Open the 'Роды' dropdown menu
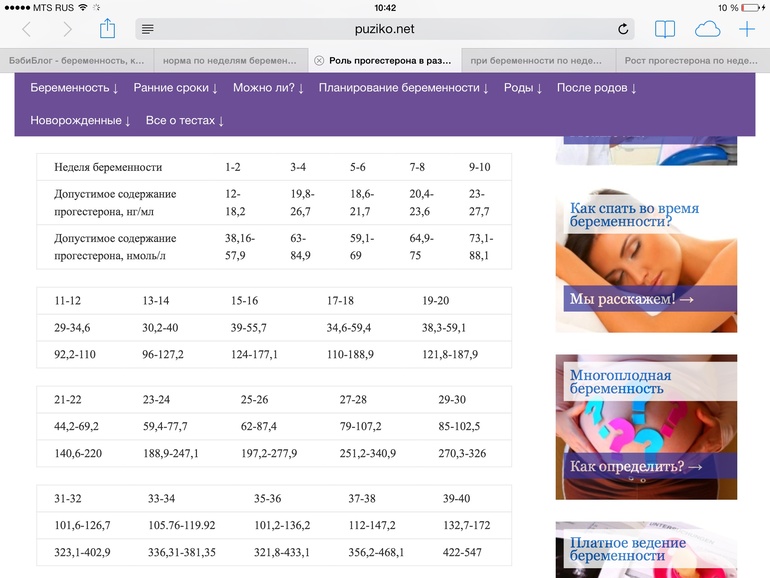This screenshot has height=578, width=770. pos(522,88)
